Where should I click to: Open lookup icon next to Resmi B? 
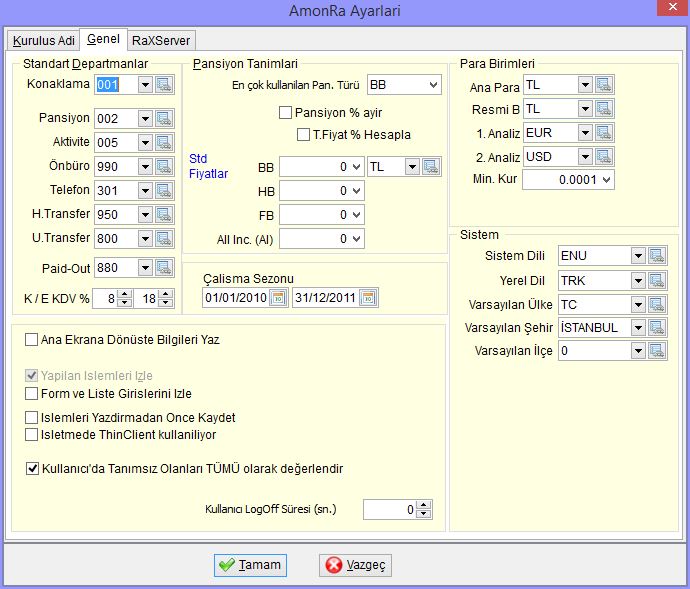pyautogui.click(x=604, y=108)
